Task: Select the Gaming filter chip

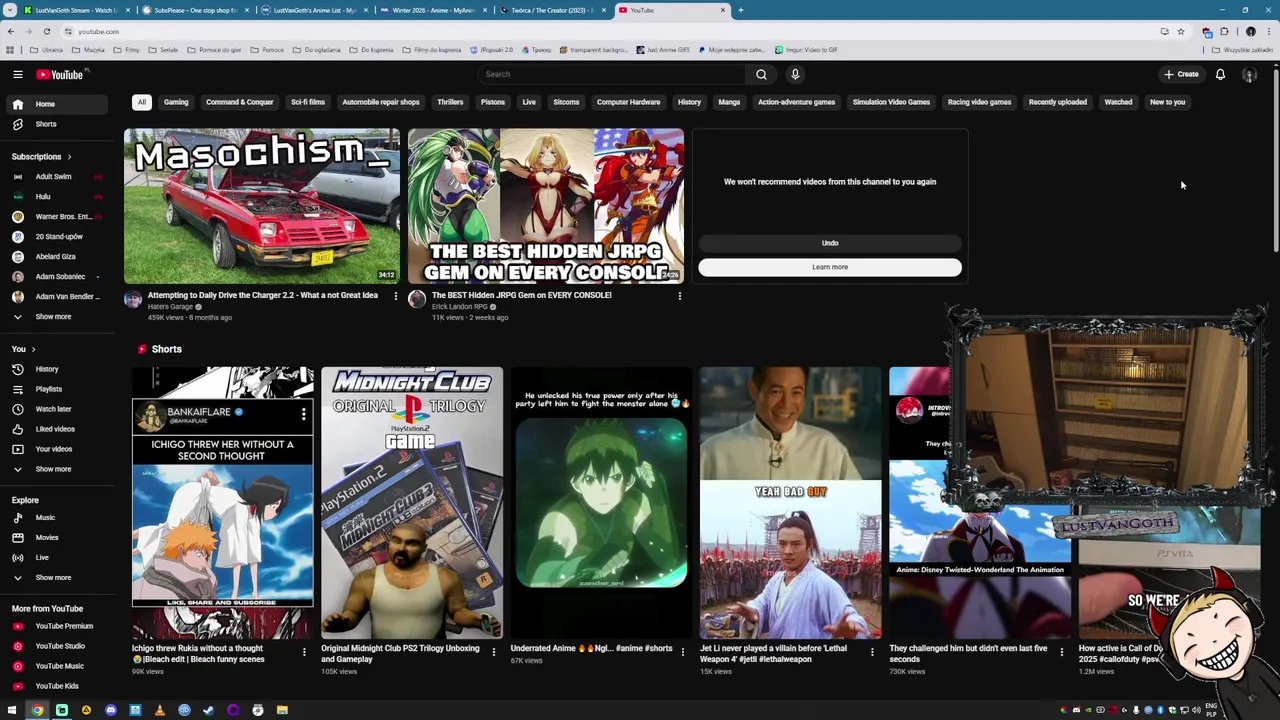Action: point(176,102)
